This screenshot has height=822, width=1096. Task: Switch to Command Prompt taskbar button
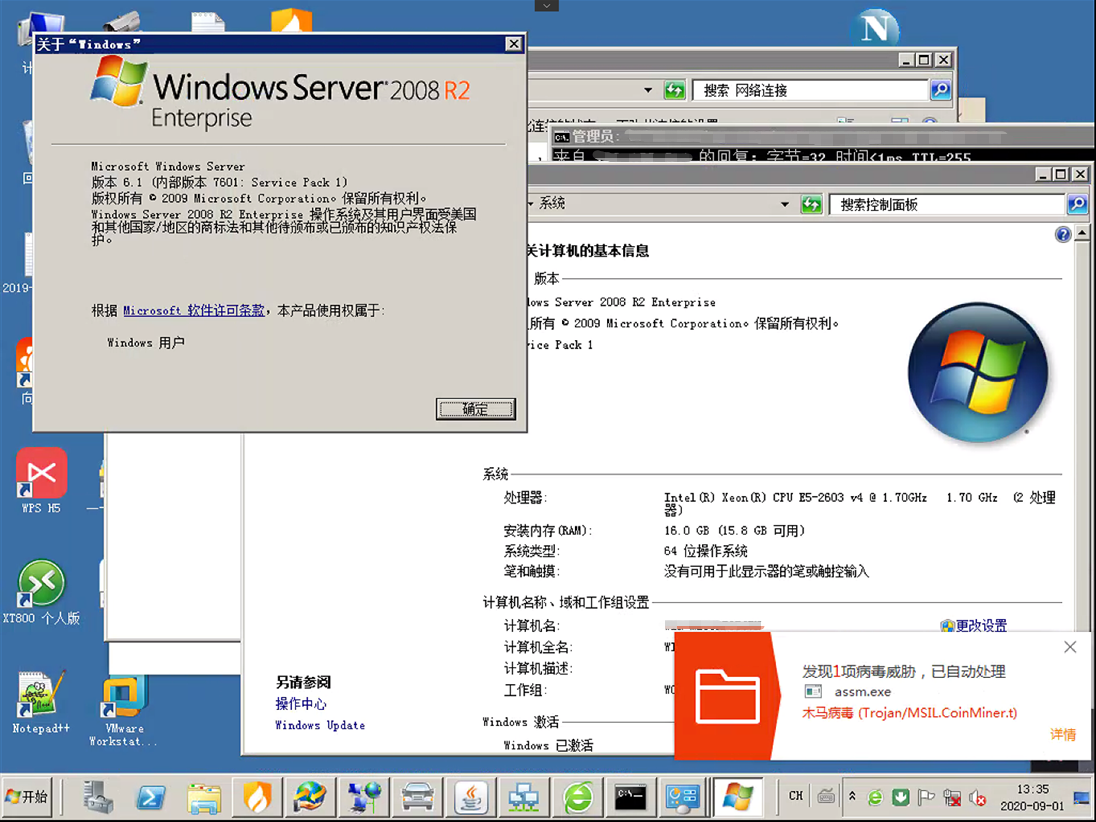pyautogui.click(x=630, y=797)
